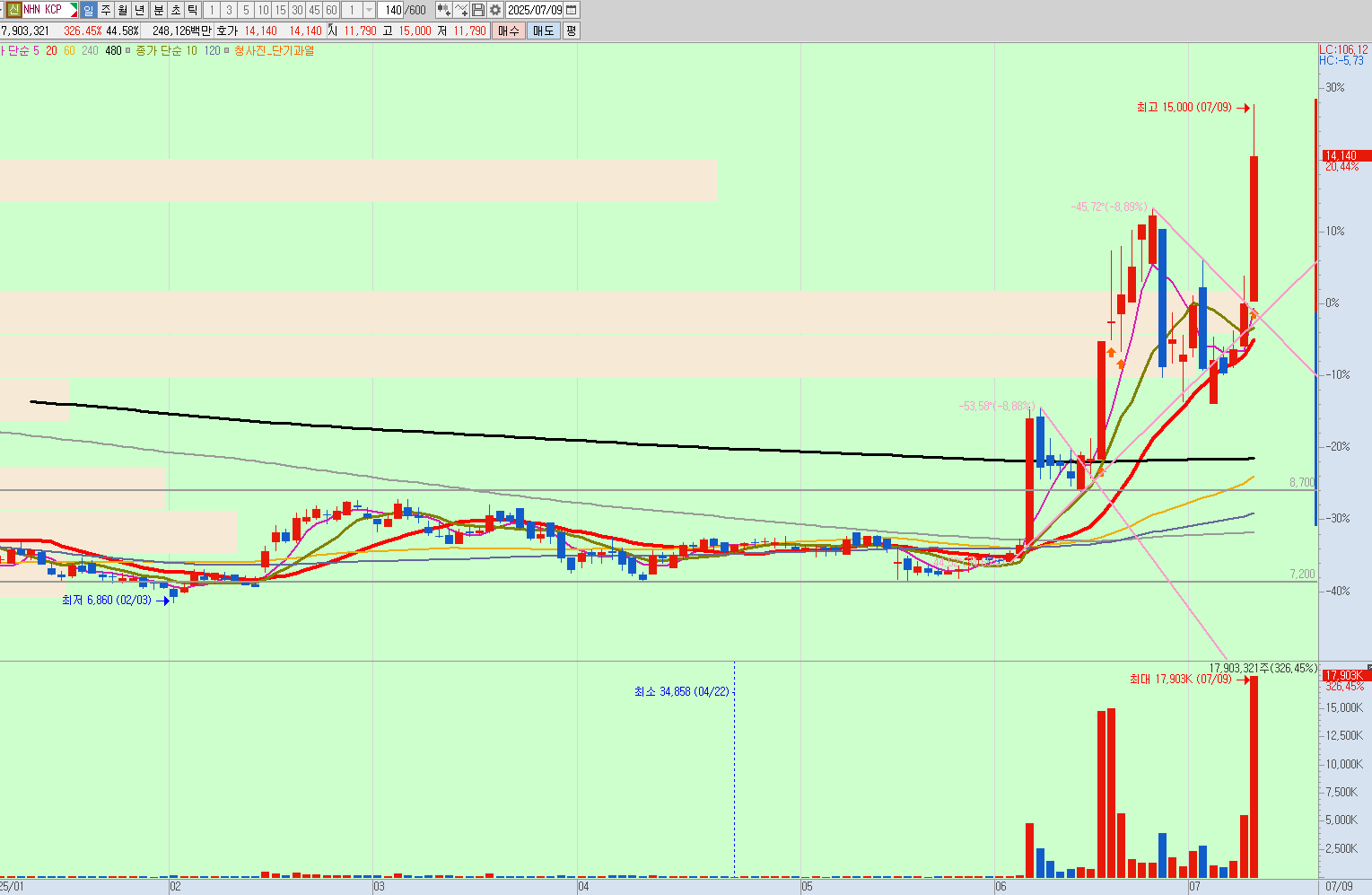Click the 8,700 horizontal line label
1372x895 pixels.
tap(1302, 482)
